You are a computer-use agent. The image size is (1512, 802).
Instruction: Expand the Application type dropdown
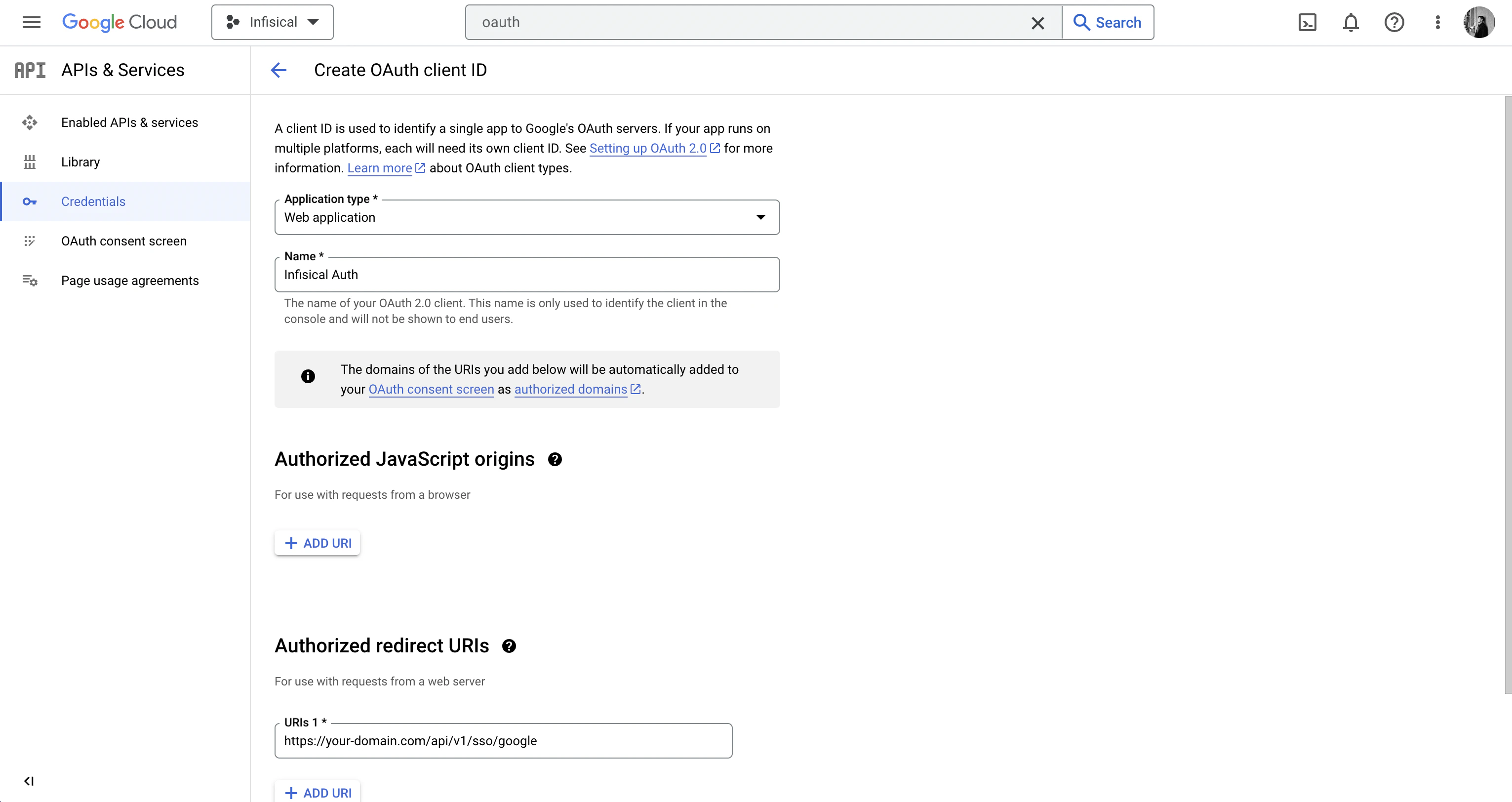[x=761, y=217]
